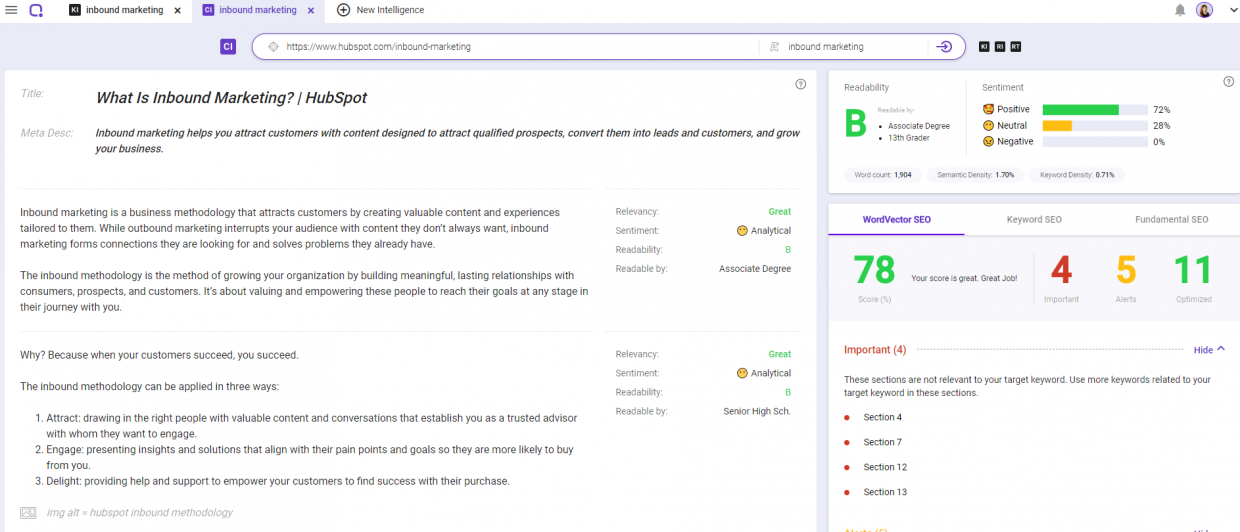This screenshot has width=1240, height=532.
Task: Click the Optimized count 11
Action: coord(1193,271)
